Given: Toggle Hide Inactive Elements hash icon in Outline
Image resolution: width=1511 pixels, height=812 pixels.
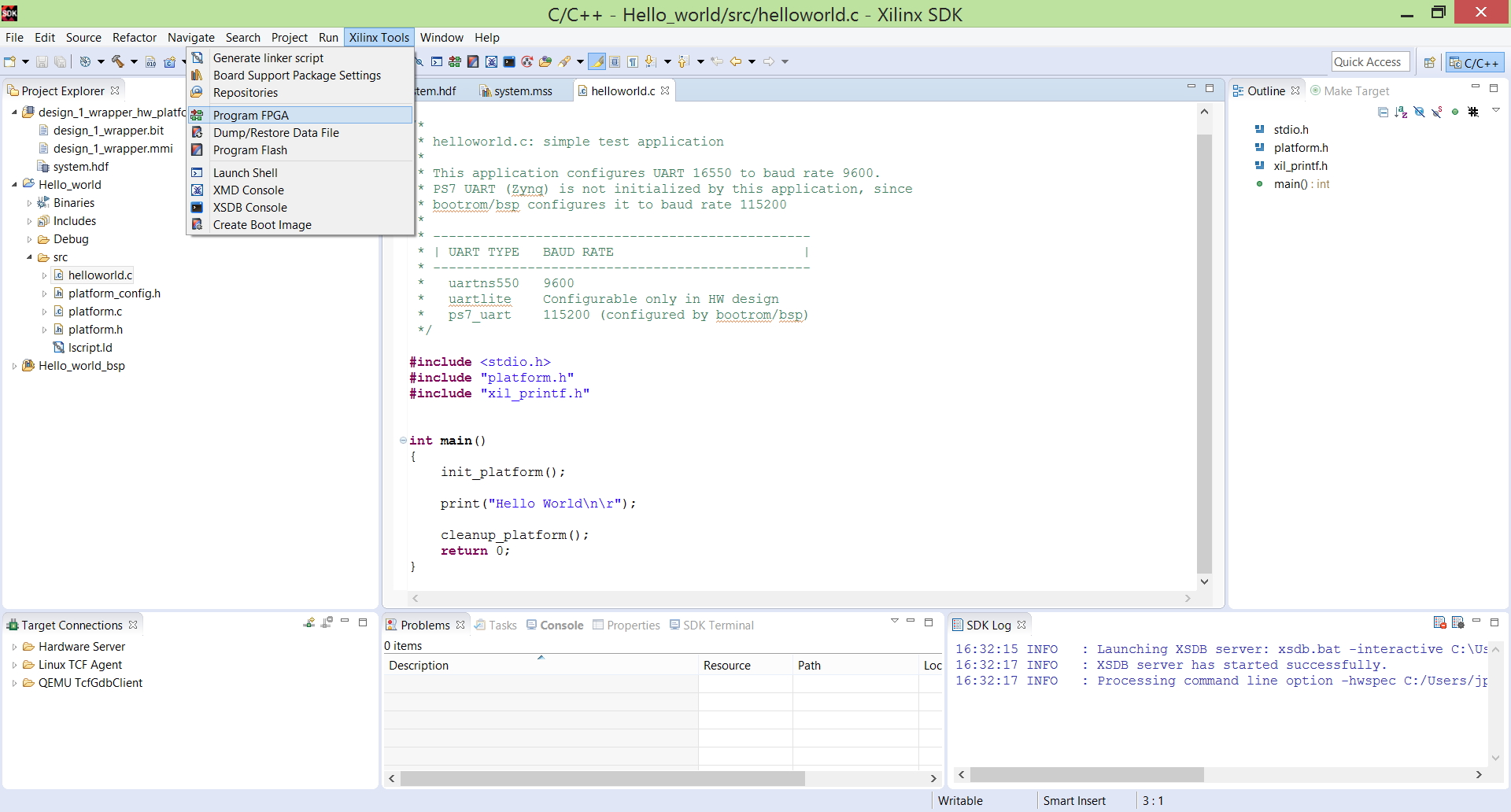Looking at the screenshot, I should pyautogui.click(x=1473, y=112).
